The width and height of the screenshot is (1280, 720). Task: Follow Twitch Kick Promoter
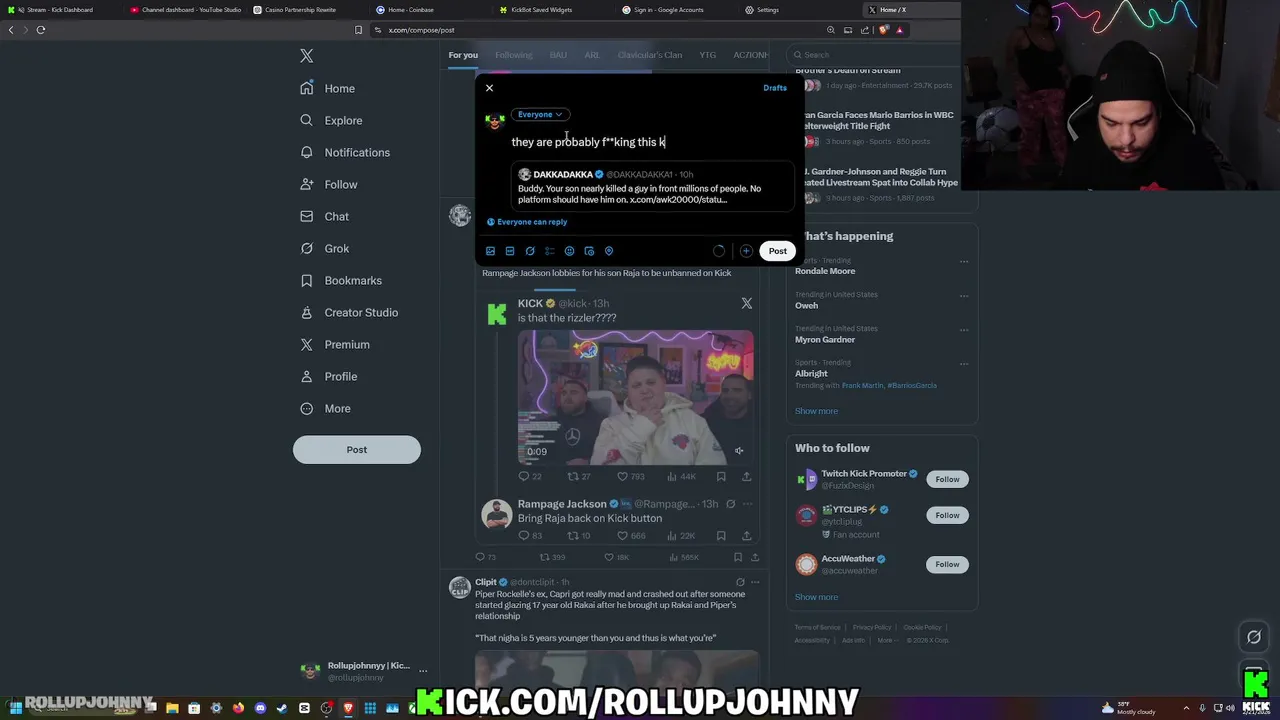click(x=947, y=479)
